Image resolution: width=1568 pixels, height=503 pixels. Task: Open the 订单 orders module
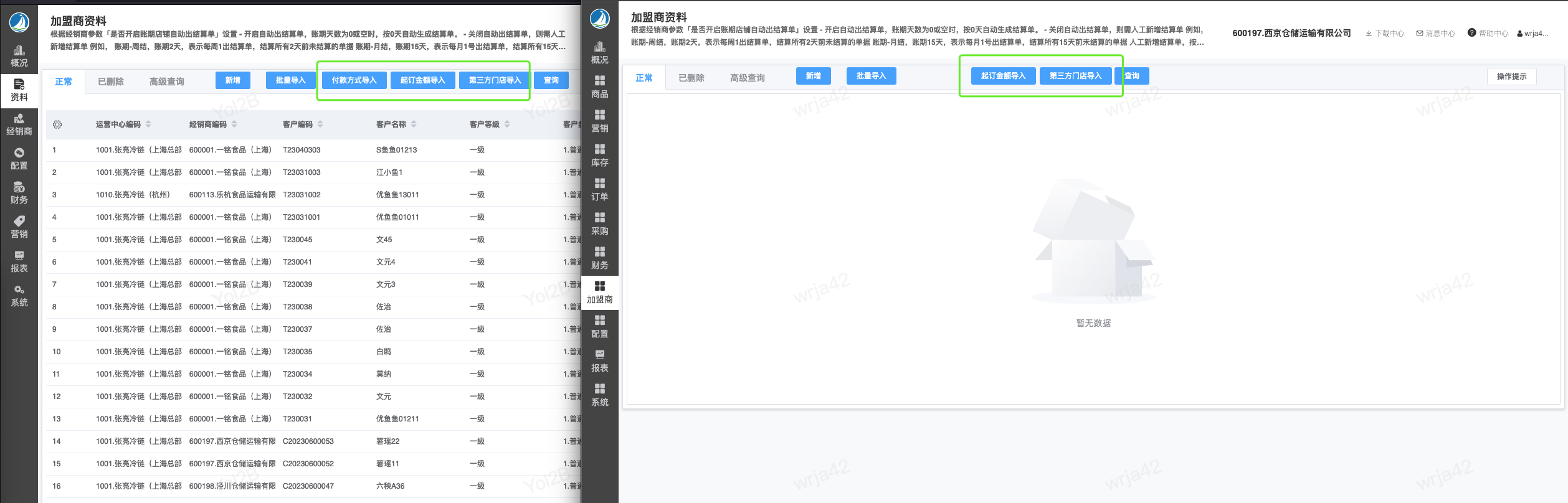pos(599,190)
